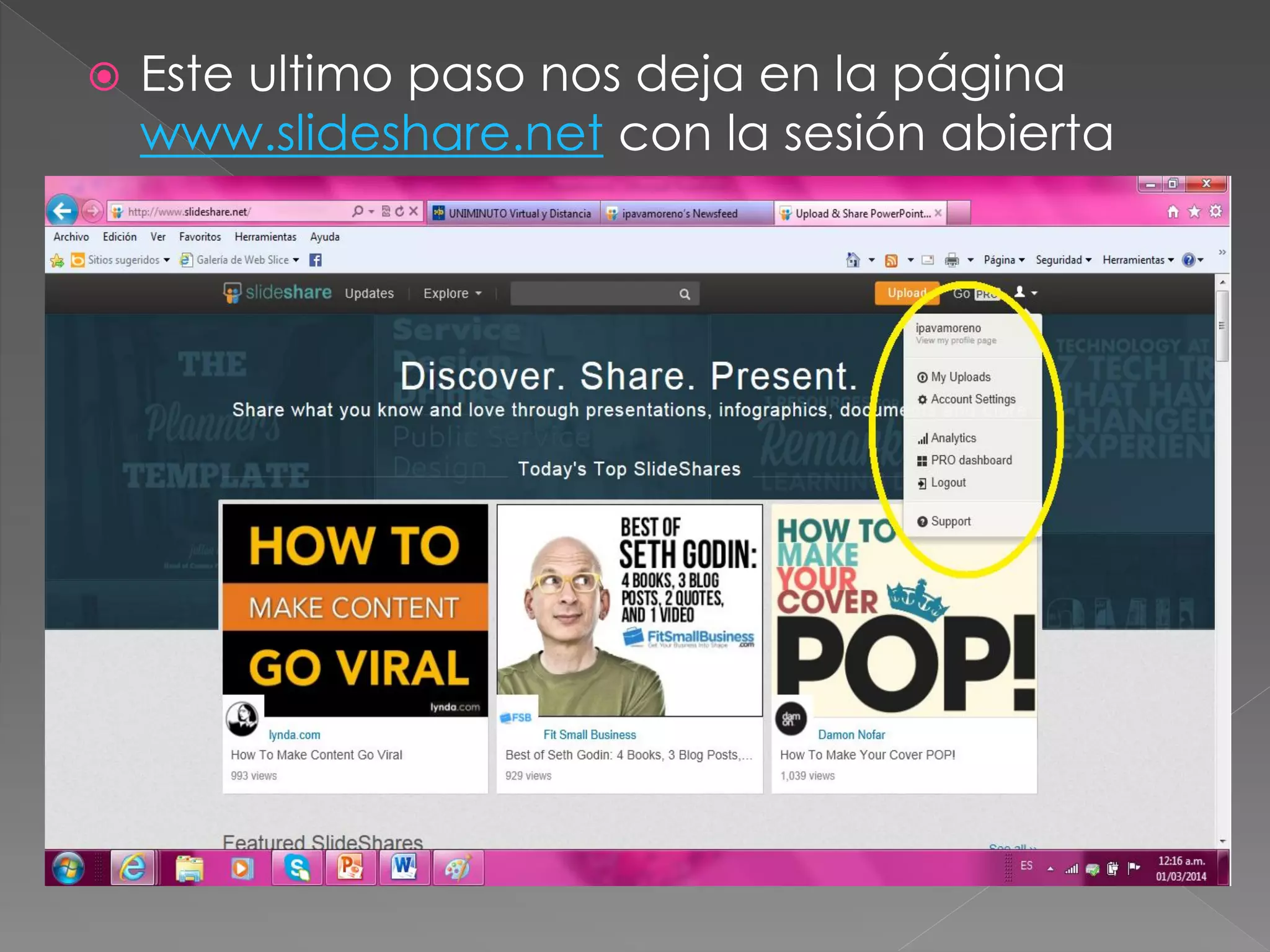Expand the Print options dropdown arrow
The image size is (1270, 952).
click(970, 260)
